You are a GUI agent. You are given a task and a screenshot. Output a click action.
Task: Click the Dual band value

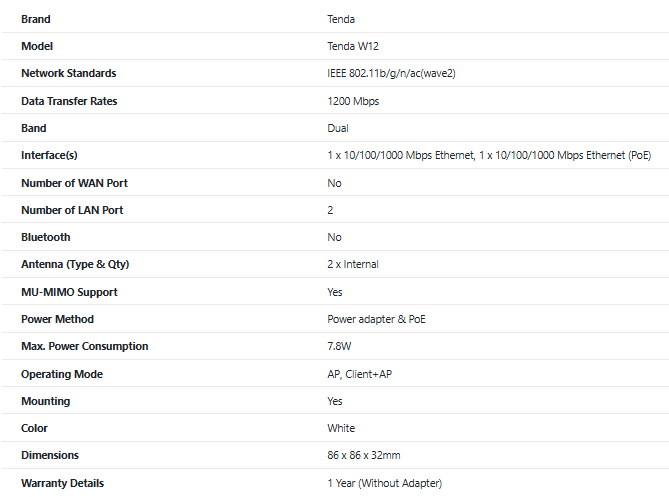pyautogui.click(x=338, y=128)
